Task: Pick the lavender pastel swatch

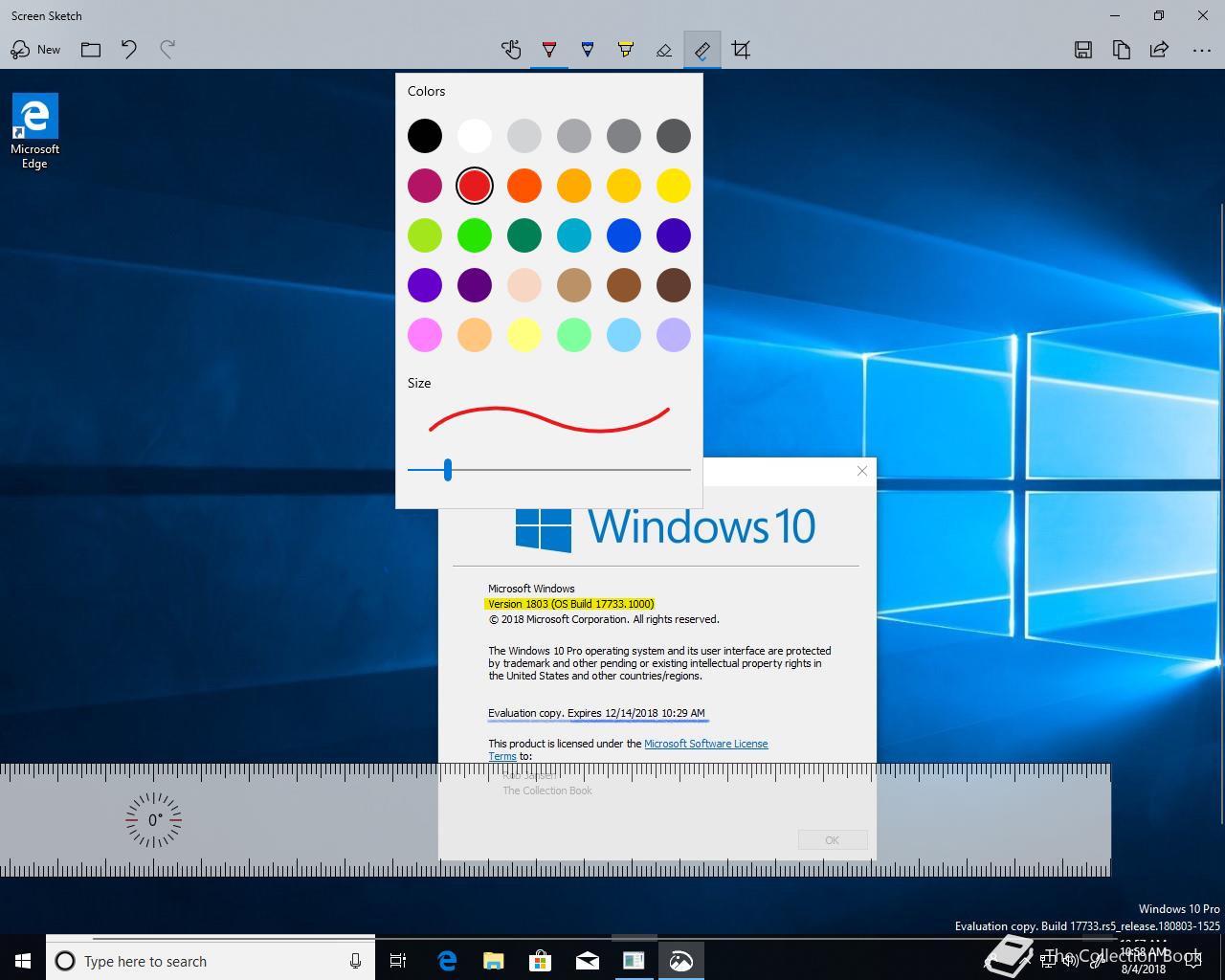Action: (674, 335)
